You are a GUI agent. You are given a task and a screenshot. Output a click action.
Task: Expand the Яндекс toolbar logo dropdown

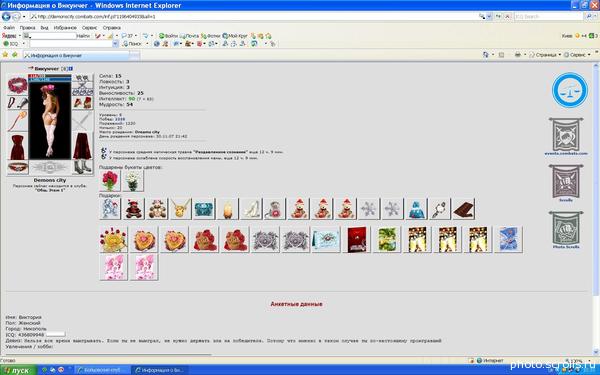[19, 36]
